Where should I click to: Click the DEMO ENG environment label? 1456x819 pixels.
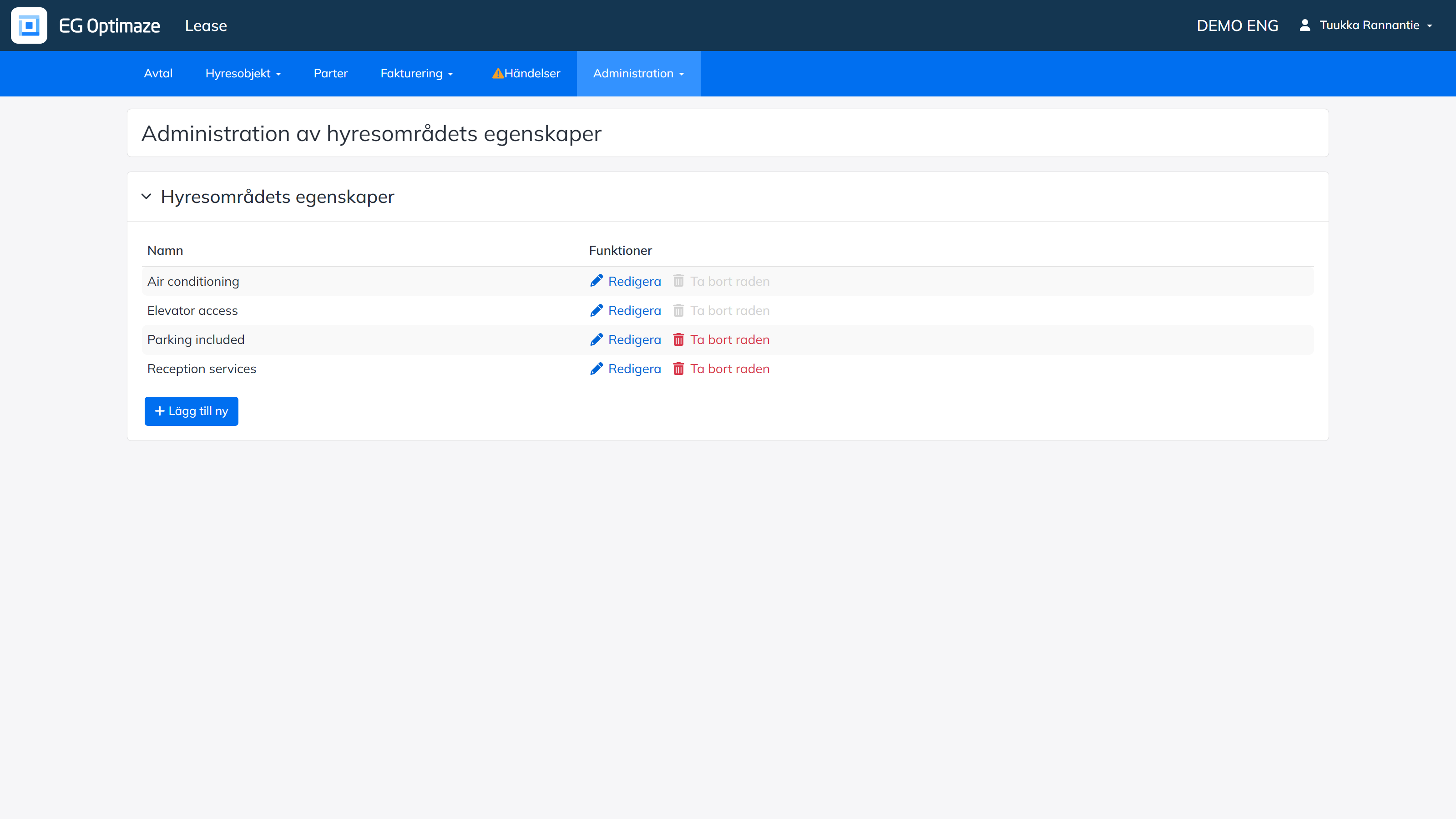[x=1237, y=25]
